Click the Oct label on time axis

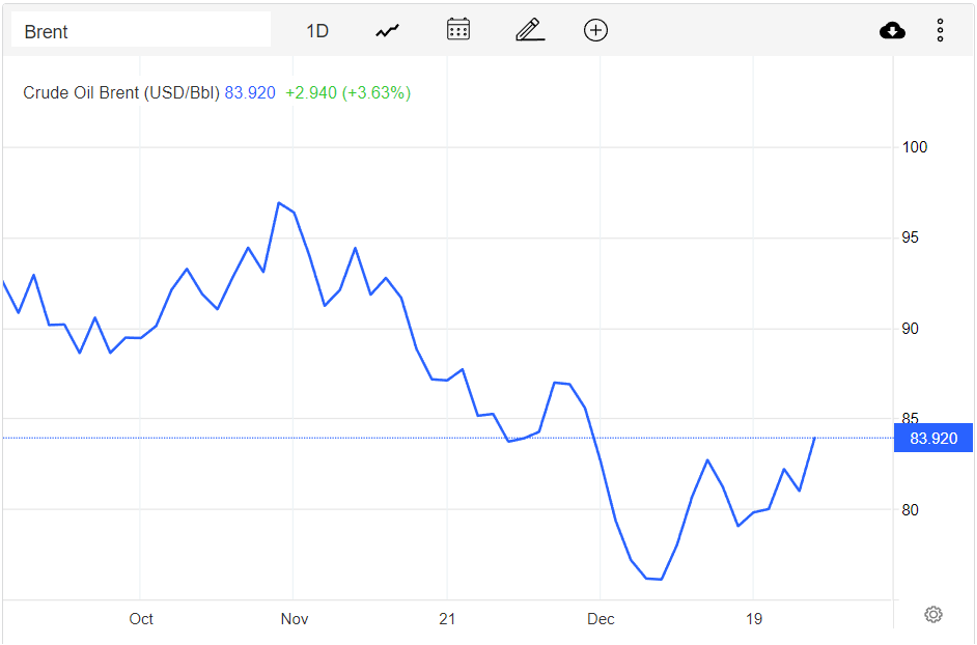click(141, 619)
